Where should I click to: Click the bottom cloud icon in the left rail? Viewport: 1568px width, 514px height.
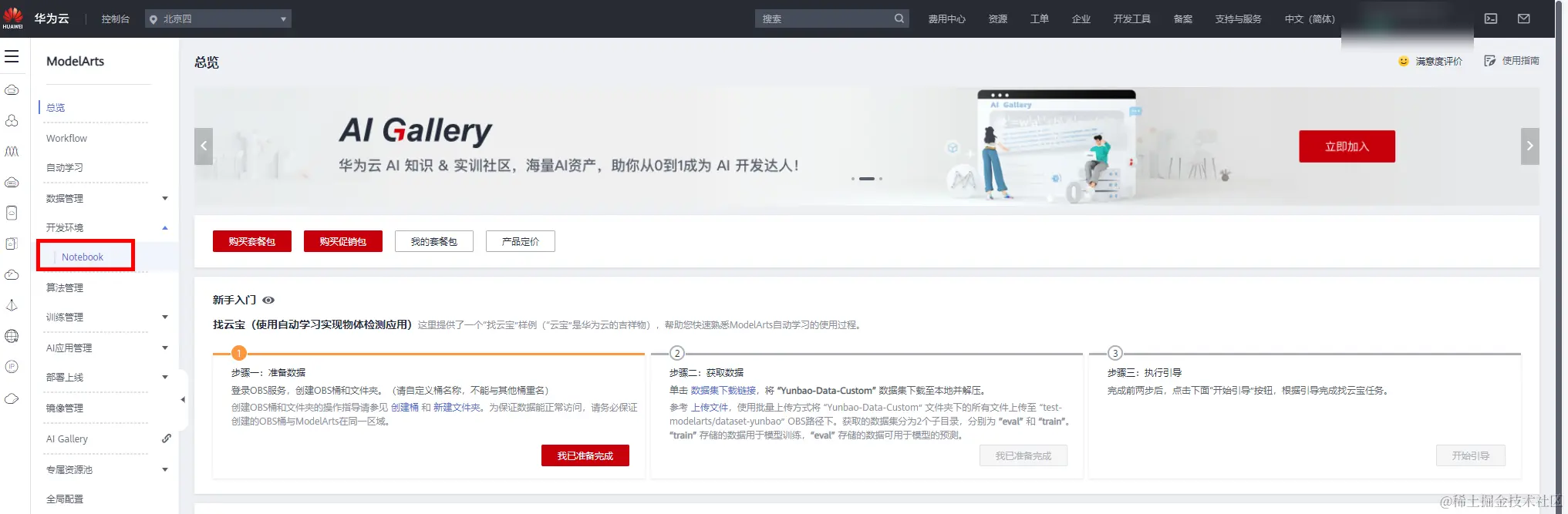(x=12, y=398)
